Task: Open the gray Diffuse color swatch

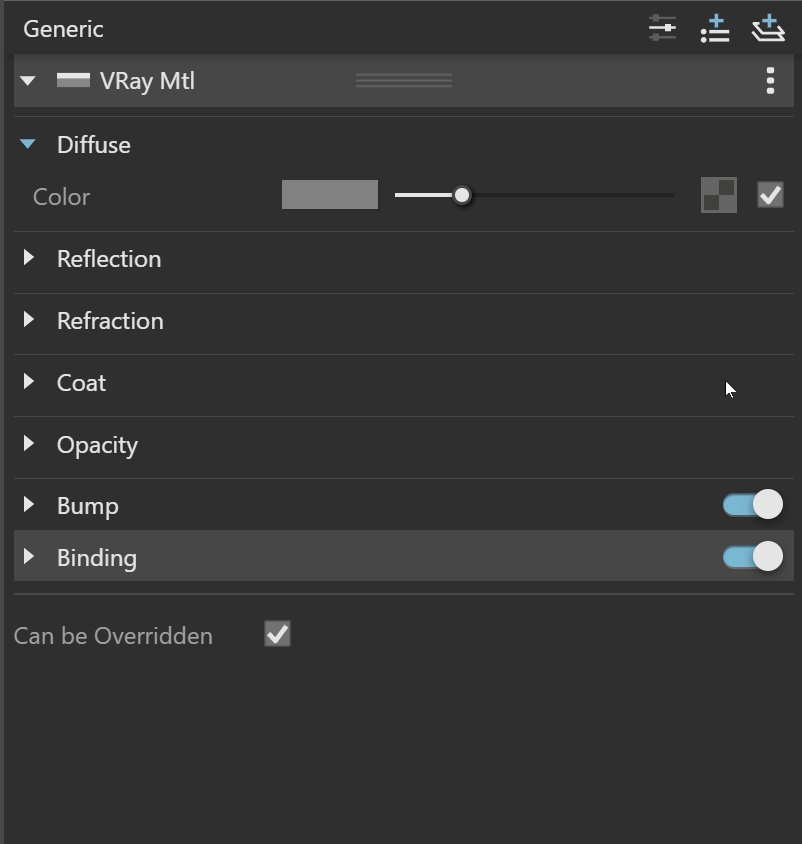Action: click(330, 194)
